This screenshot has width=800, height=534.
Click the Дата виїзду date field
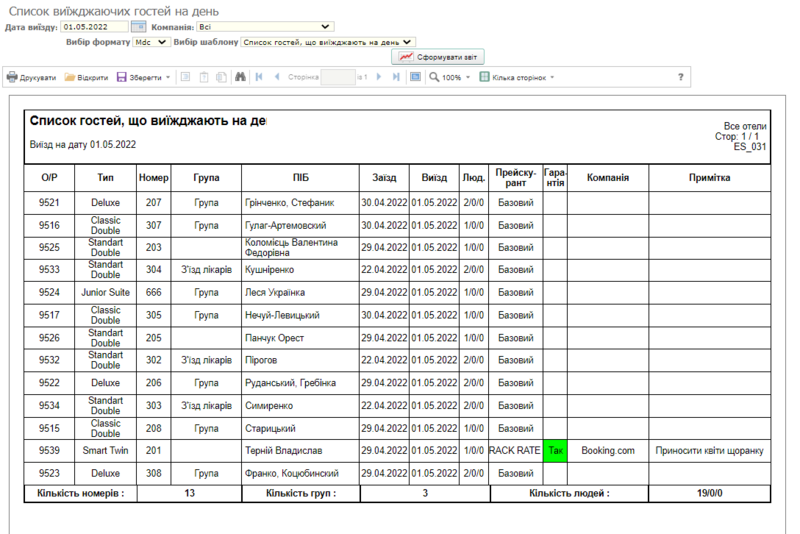tap(94, 27)
